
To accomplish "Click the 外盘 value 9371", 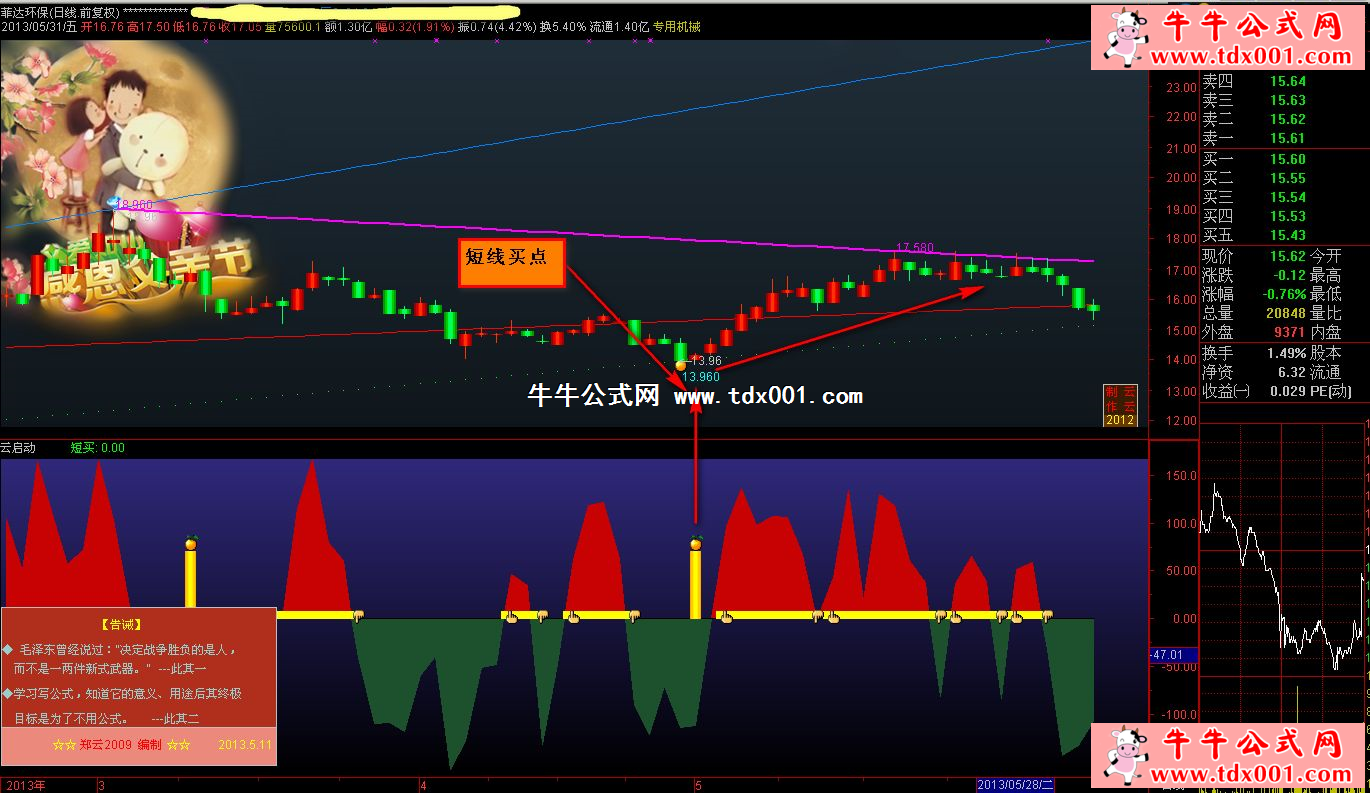I will click(x=1289, y=332).
